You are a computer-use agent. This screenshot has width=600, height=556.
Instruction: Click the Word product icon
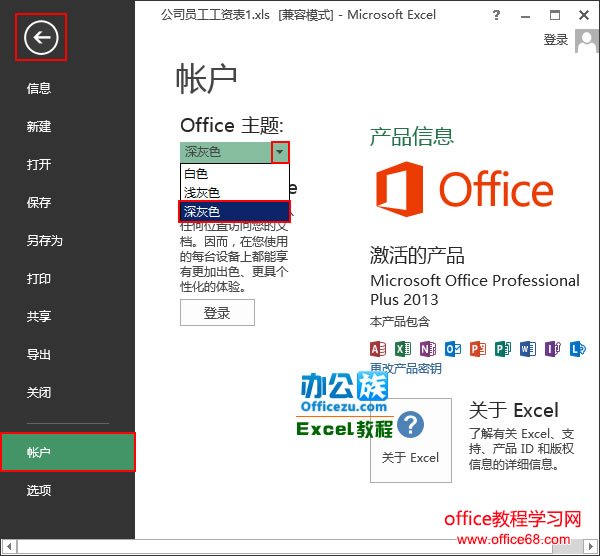pyautogui.click(x=528, y=349)
